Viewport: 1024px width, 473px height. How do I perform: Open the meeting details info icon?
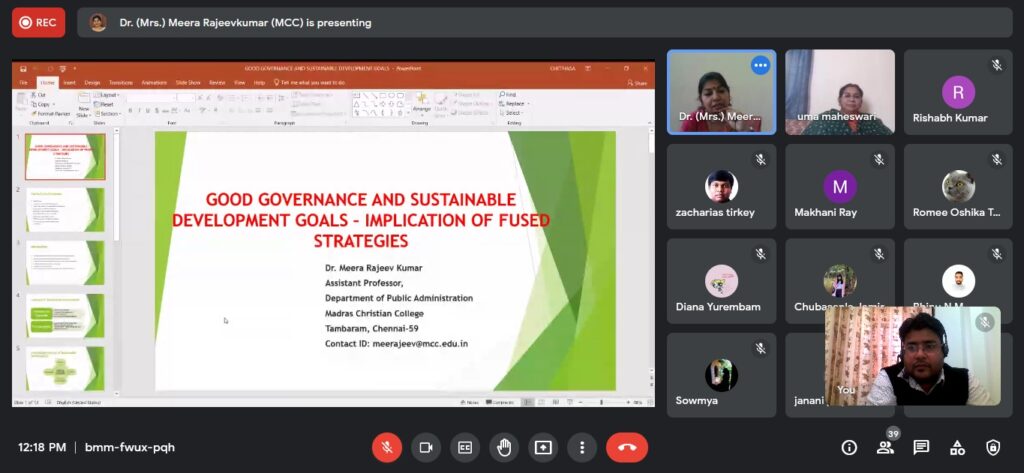coord(849,448)
